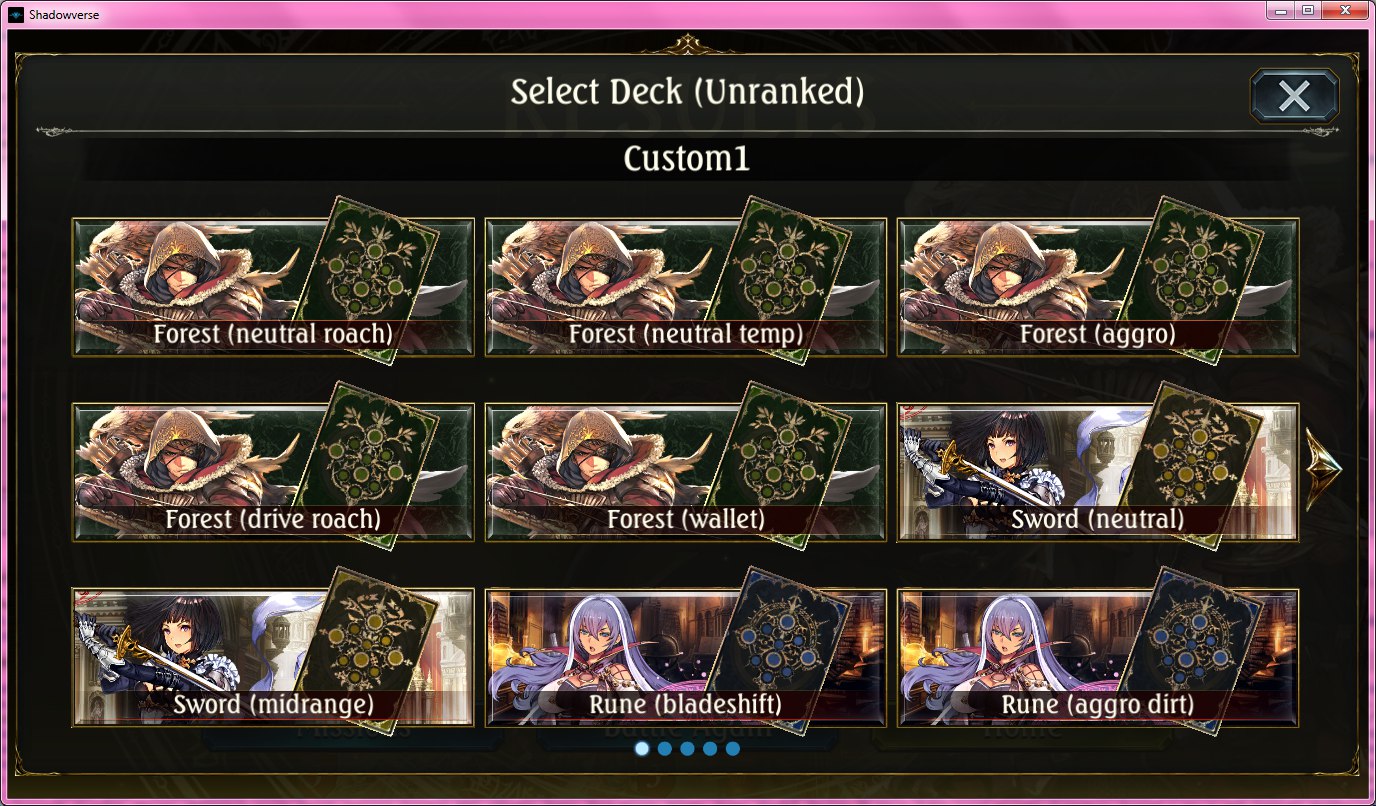
Task: Select the Forest (drive roach) deck
Action: pos(273,472)
